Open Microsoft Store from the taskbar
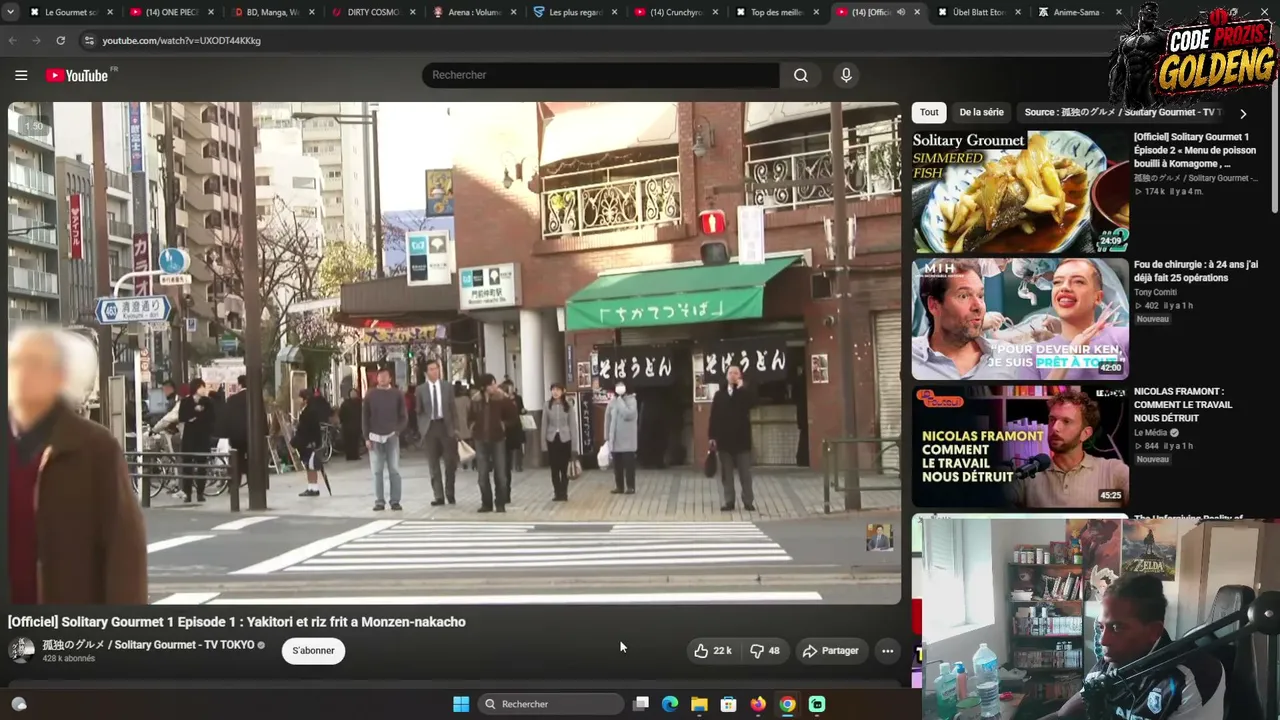 729,704
